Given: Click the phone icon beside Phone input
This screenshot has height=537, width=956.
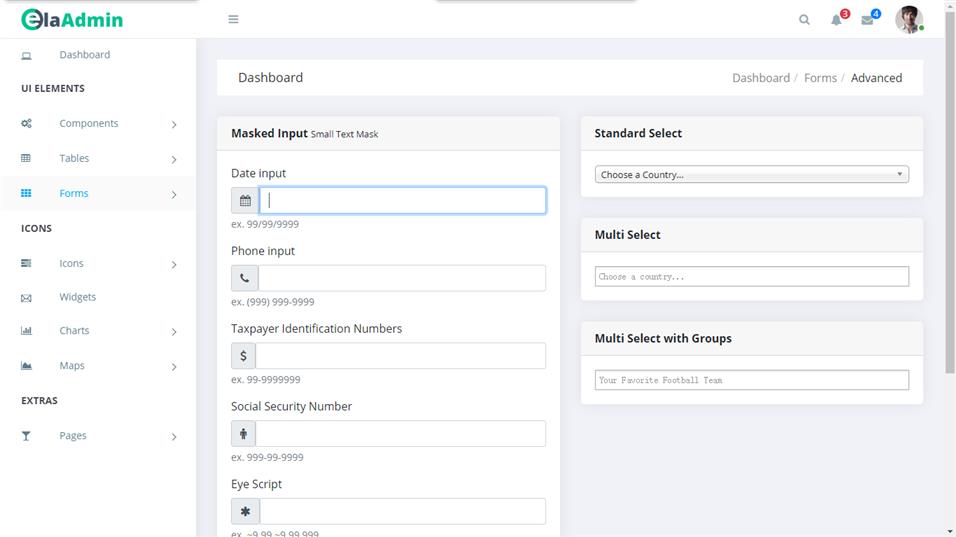Looking at the screenshot, I should (x=245, y=278).
